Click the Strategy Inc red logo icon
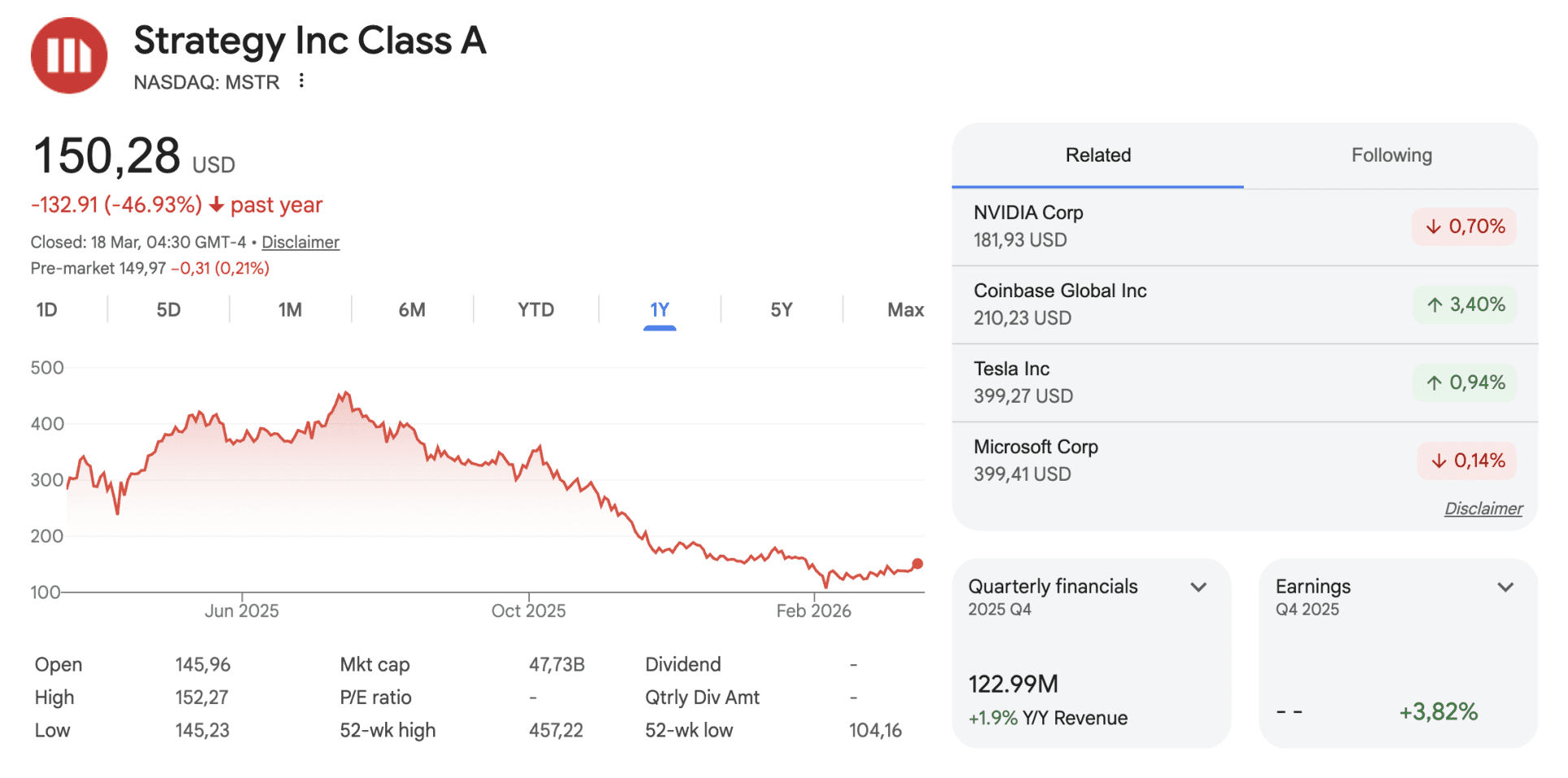Screen dimensions: 1568x778 (69, 55)
